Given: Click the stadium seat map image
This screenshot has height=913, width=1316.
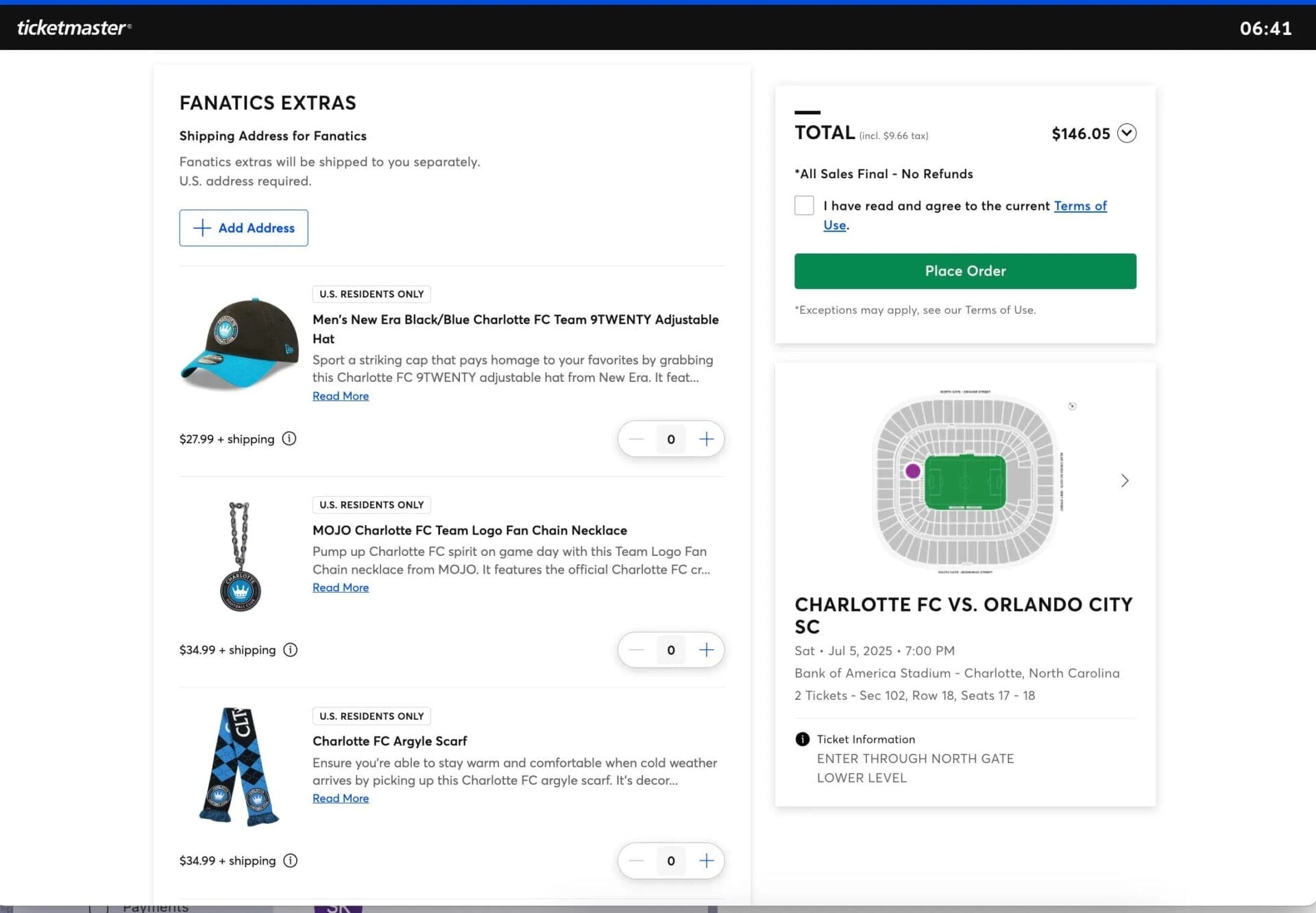Looking at the screenshot, I should click(x=965, y=480).
